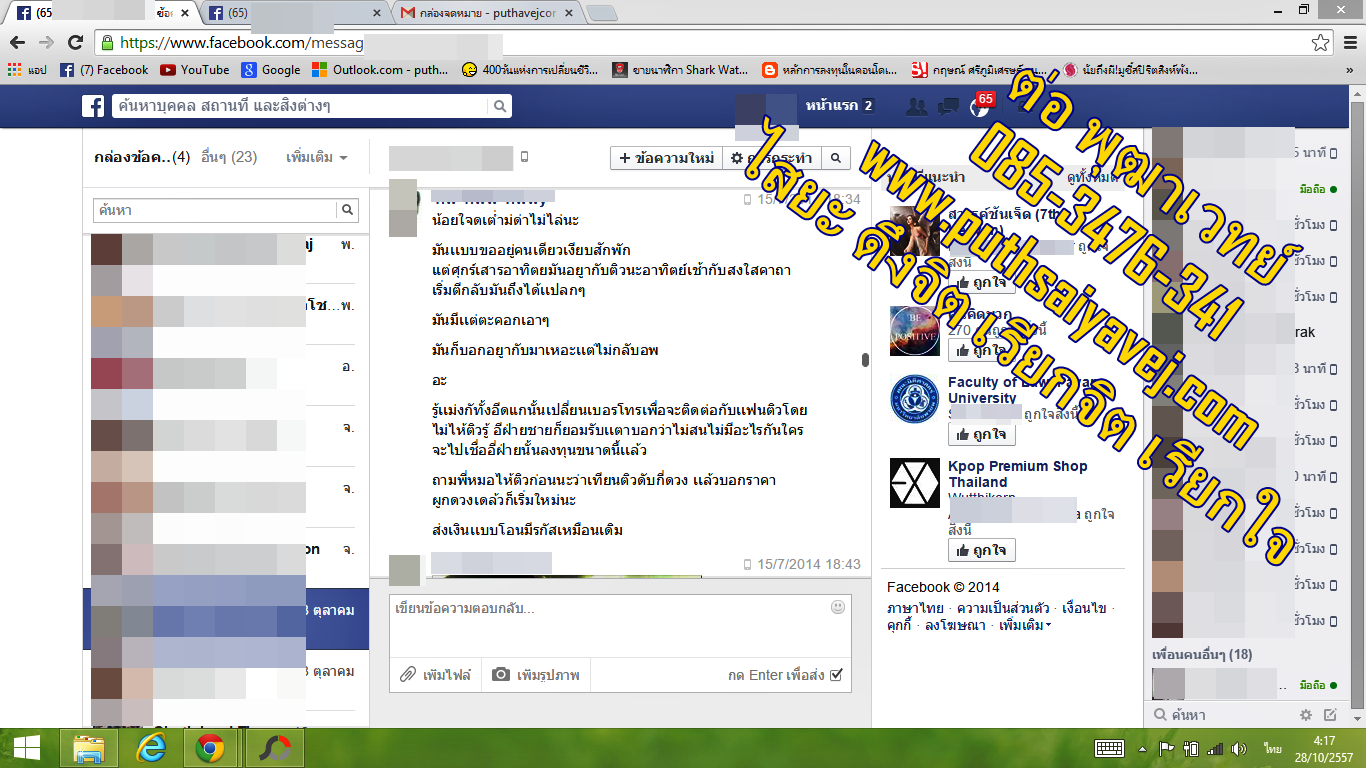Open chat sidebar settings gear
The image size is (1366, 768).
1305,715
